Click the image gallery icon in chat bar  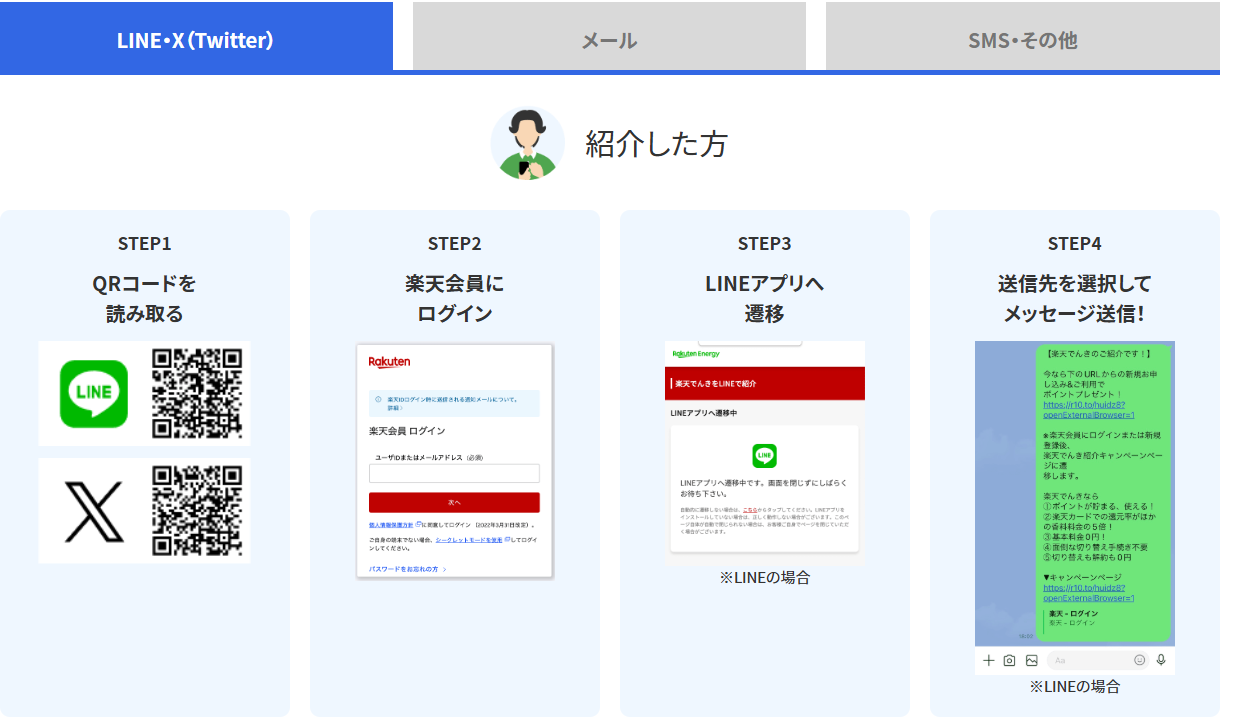click(x=1031, y=660)
